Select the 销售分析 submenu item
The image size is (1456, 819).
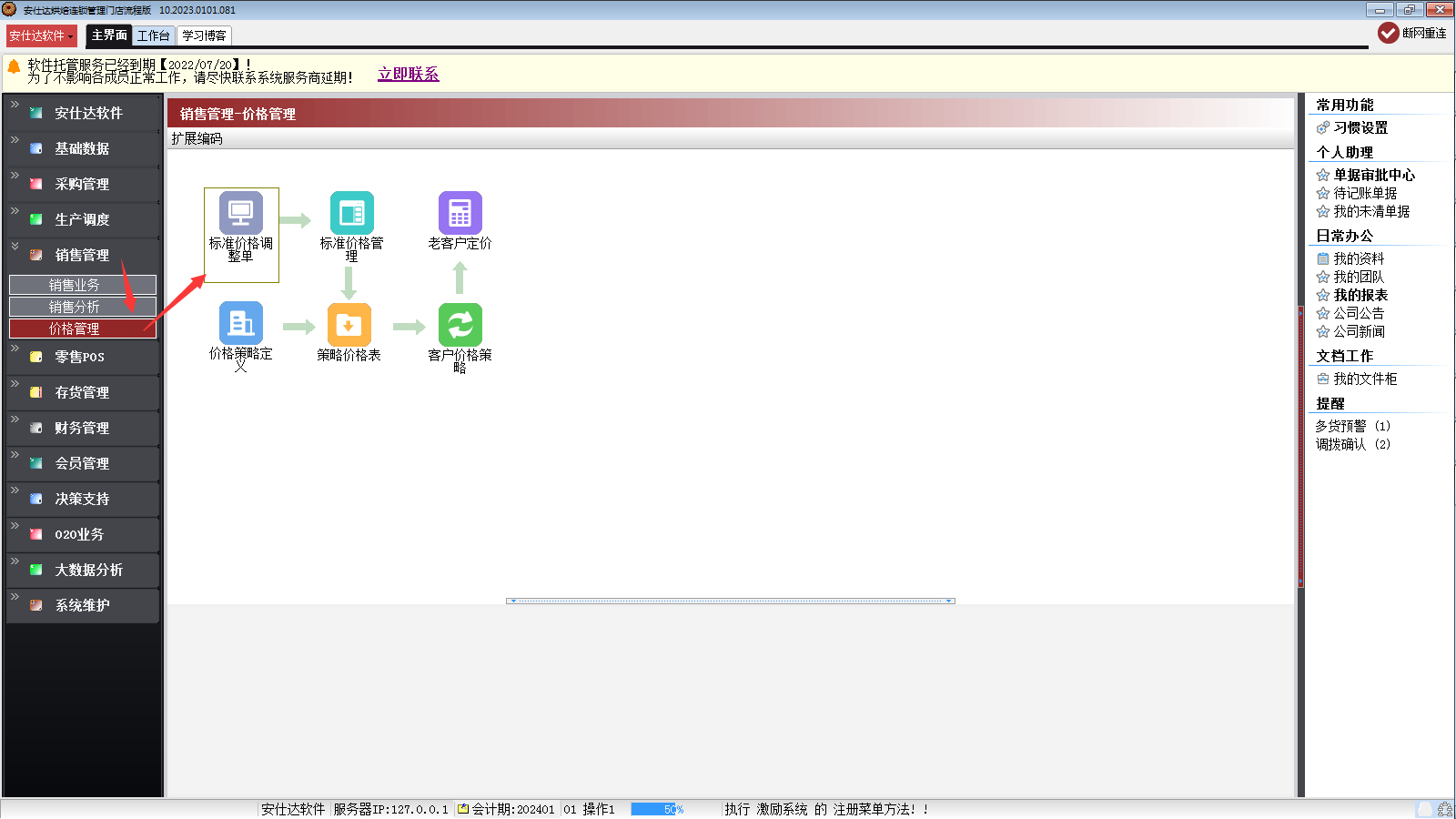pyautogui.click(x=83, y=307)
